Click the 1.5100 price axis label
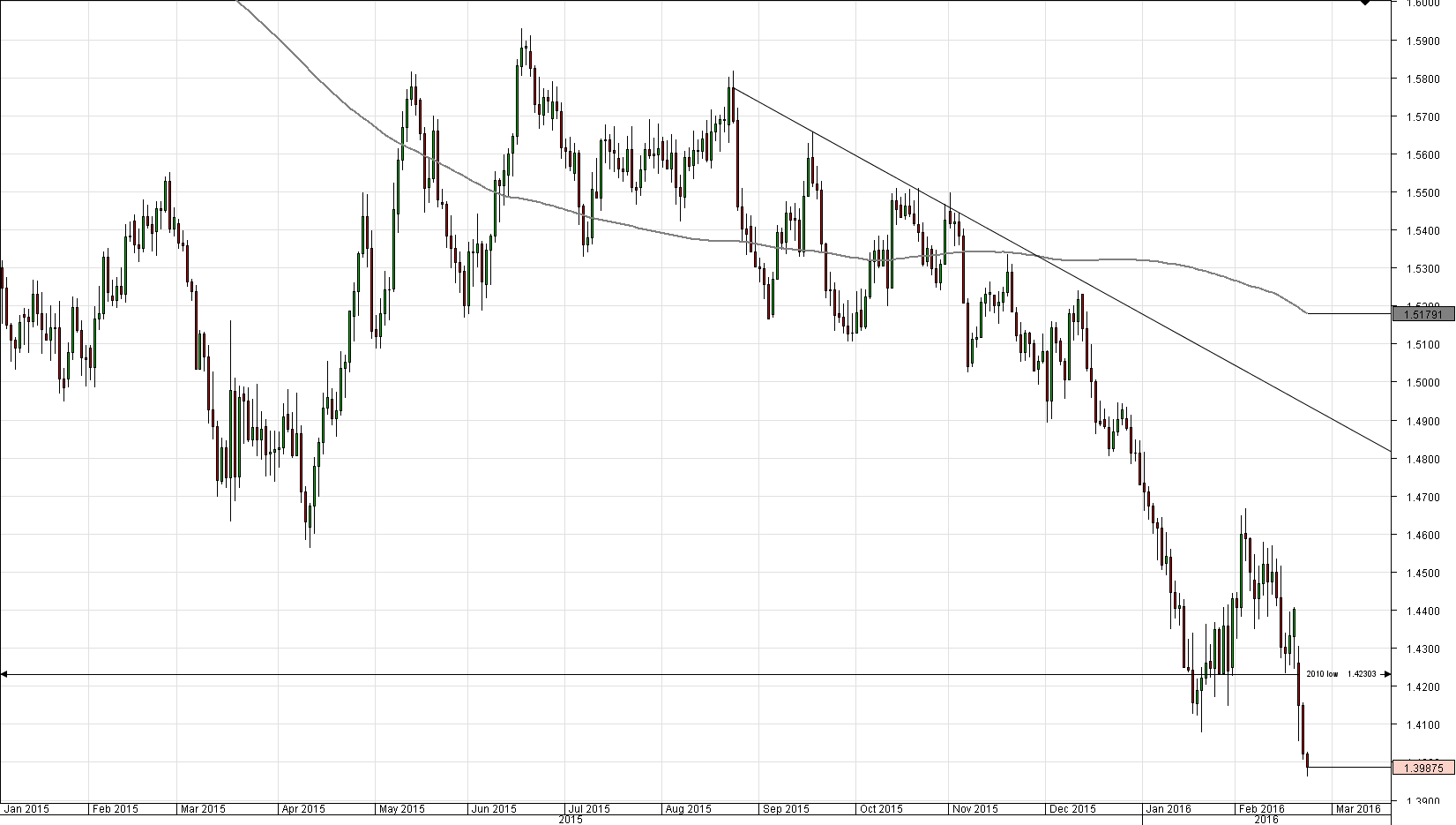 [1424, 344]
